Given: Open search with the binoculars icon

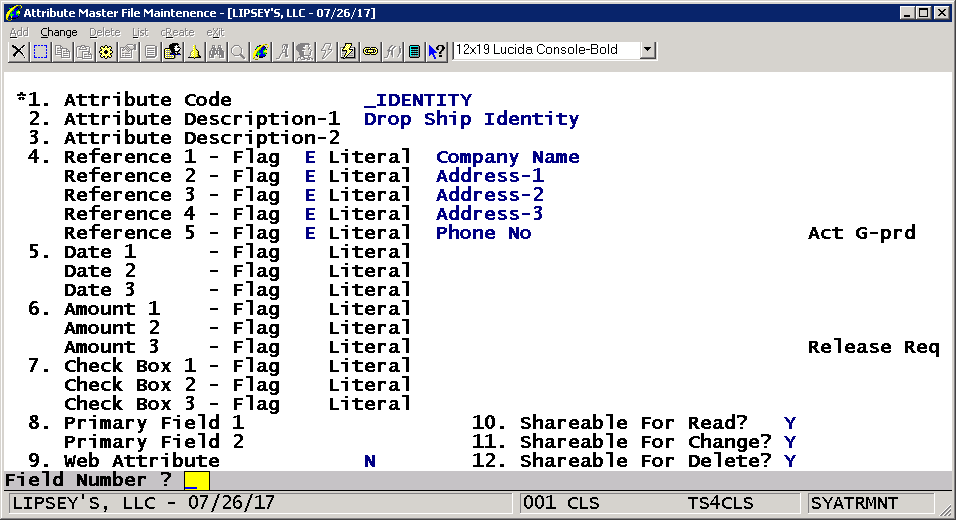Looking at the screenshot, I should [216, 51].
